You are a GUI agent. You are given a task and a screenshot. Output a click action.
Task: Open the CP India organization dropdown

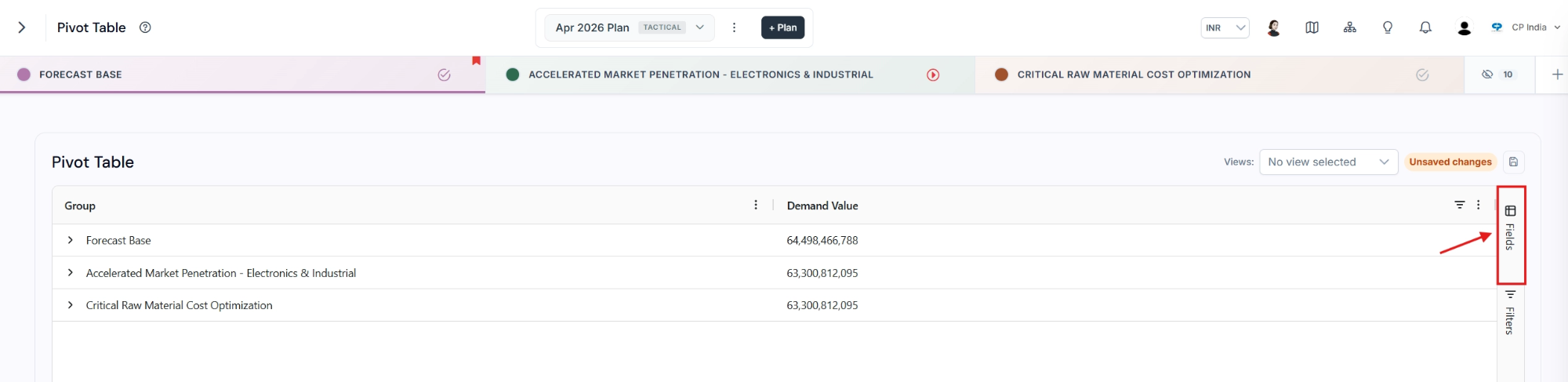pos(1526,27)
